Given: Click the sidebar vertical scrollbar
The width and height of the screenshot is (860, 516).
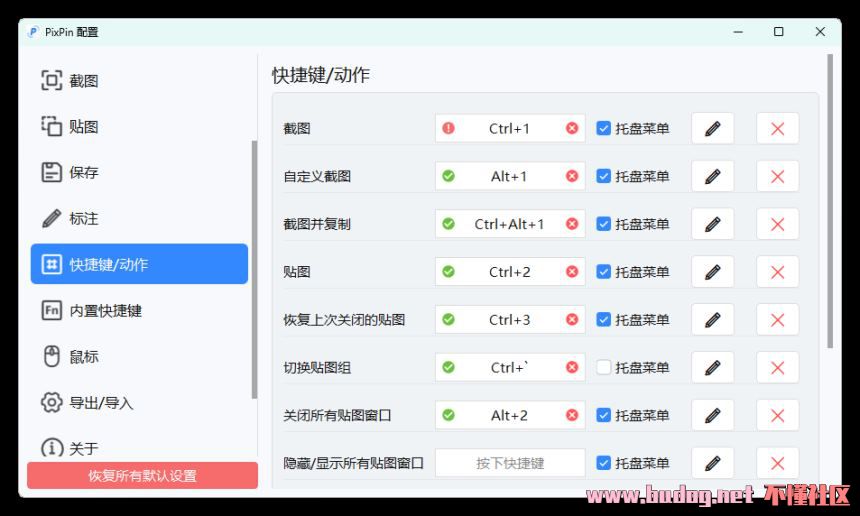Looking at the screenshot, I should [x=254, y=269].
